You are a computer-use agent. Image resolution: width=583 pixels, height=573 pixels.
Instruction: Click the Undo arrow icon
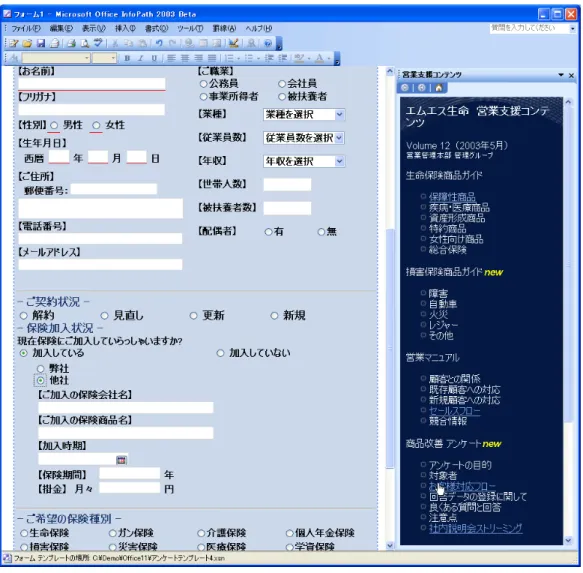[x=159, y=44]
